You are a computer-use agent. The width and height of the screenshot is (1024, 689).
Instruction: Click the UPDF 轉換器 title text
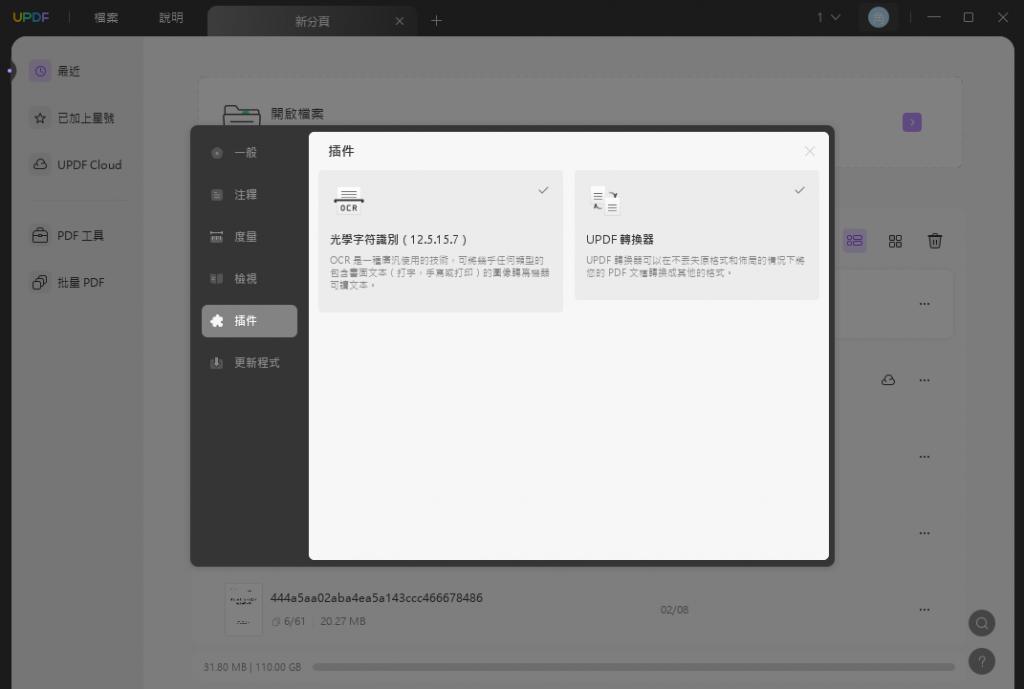point(620,240)
